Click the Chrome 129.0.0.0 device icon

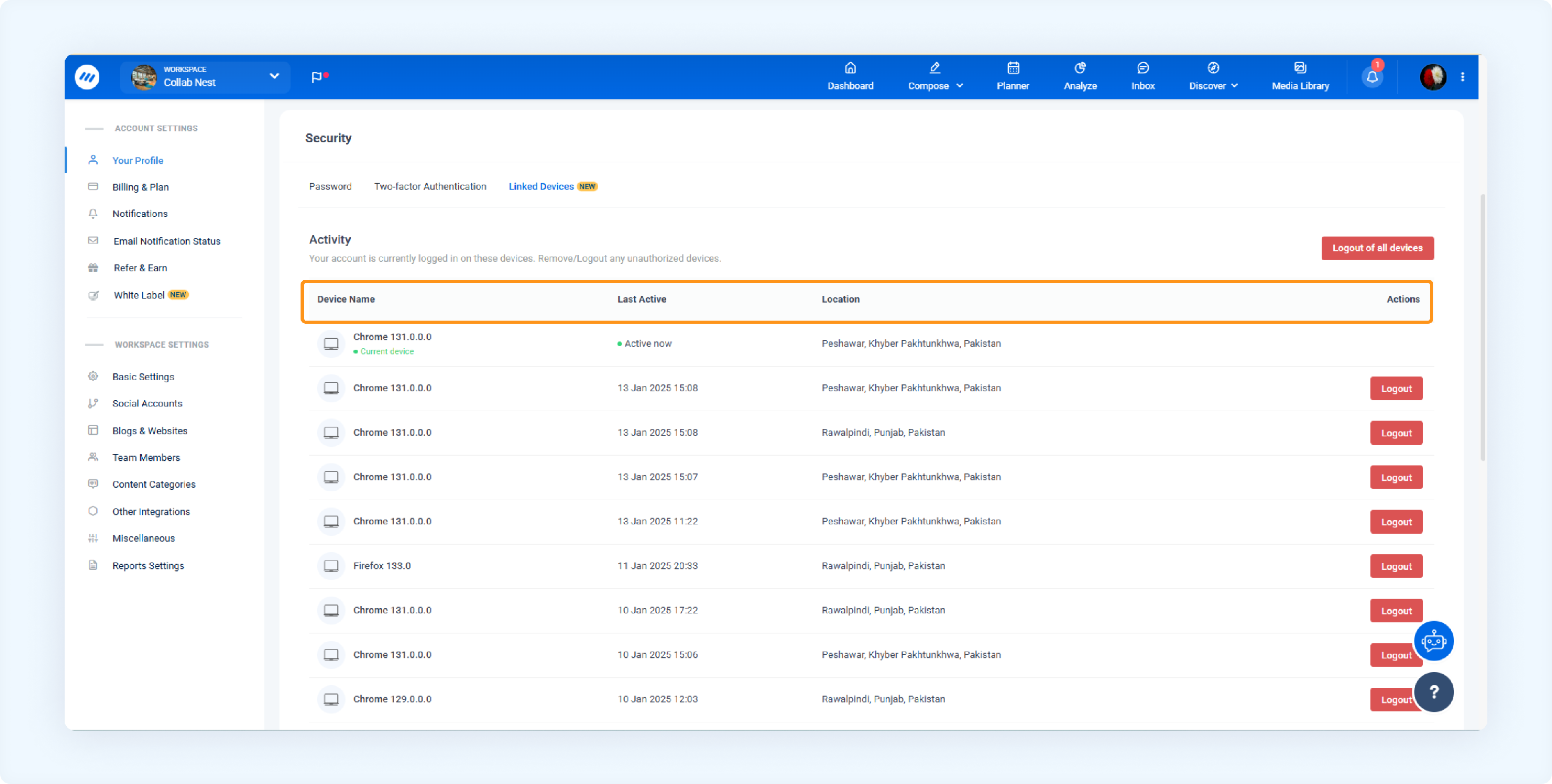331,699
